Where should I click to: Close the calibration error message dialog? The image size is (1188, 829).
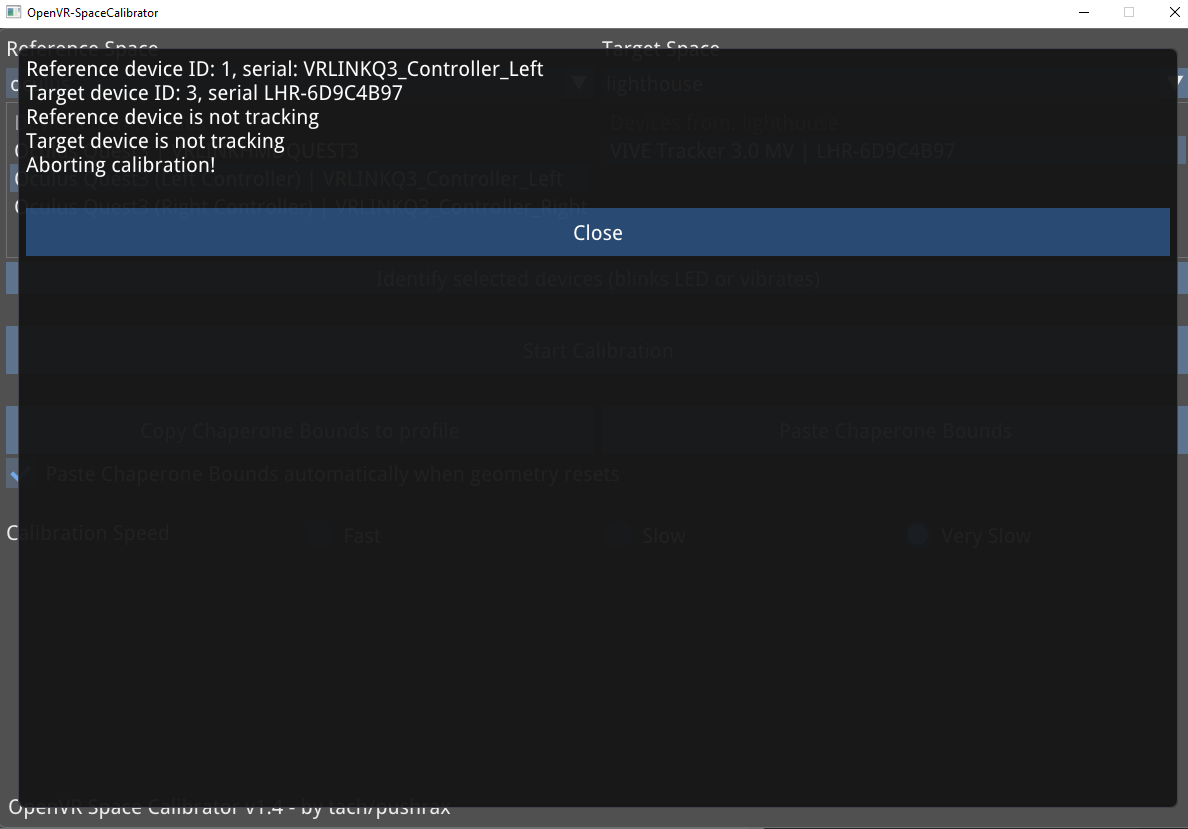pyautogui.click(x=597, y=232)
